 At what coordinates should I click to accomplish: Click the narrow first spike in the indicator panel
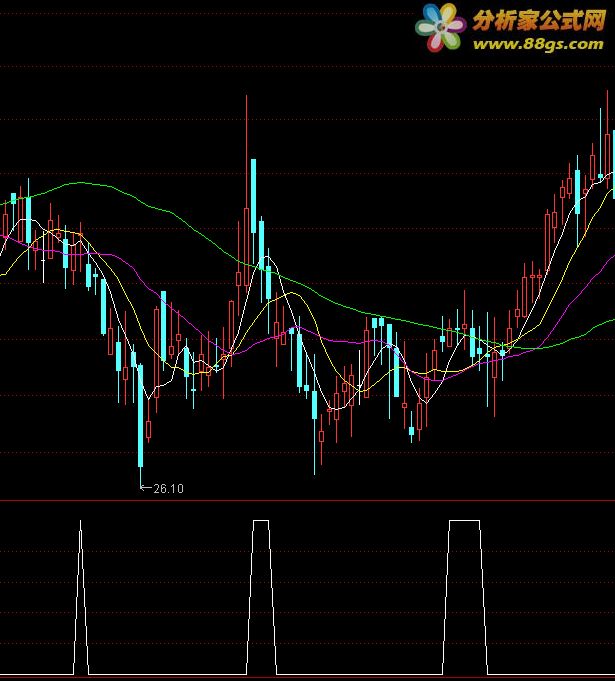pyautogui.click(x=80, y=597)
